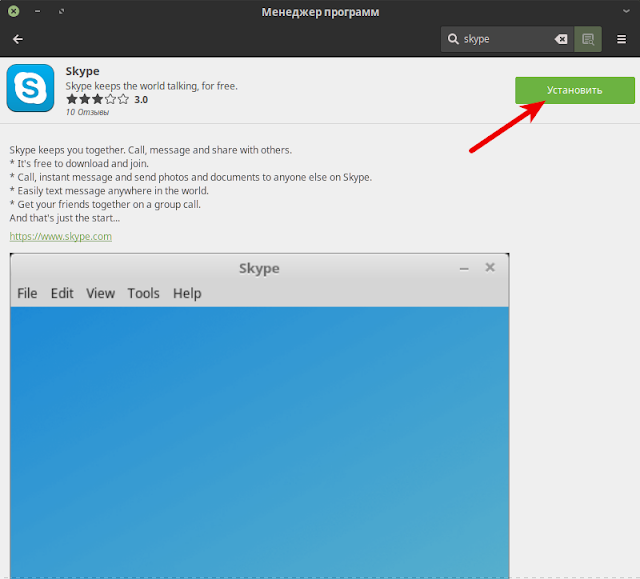Click 'And that's just the start...' line
Screen dimensions: 640x579
tap(65, 218)
